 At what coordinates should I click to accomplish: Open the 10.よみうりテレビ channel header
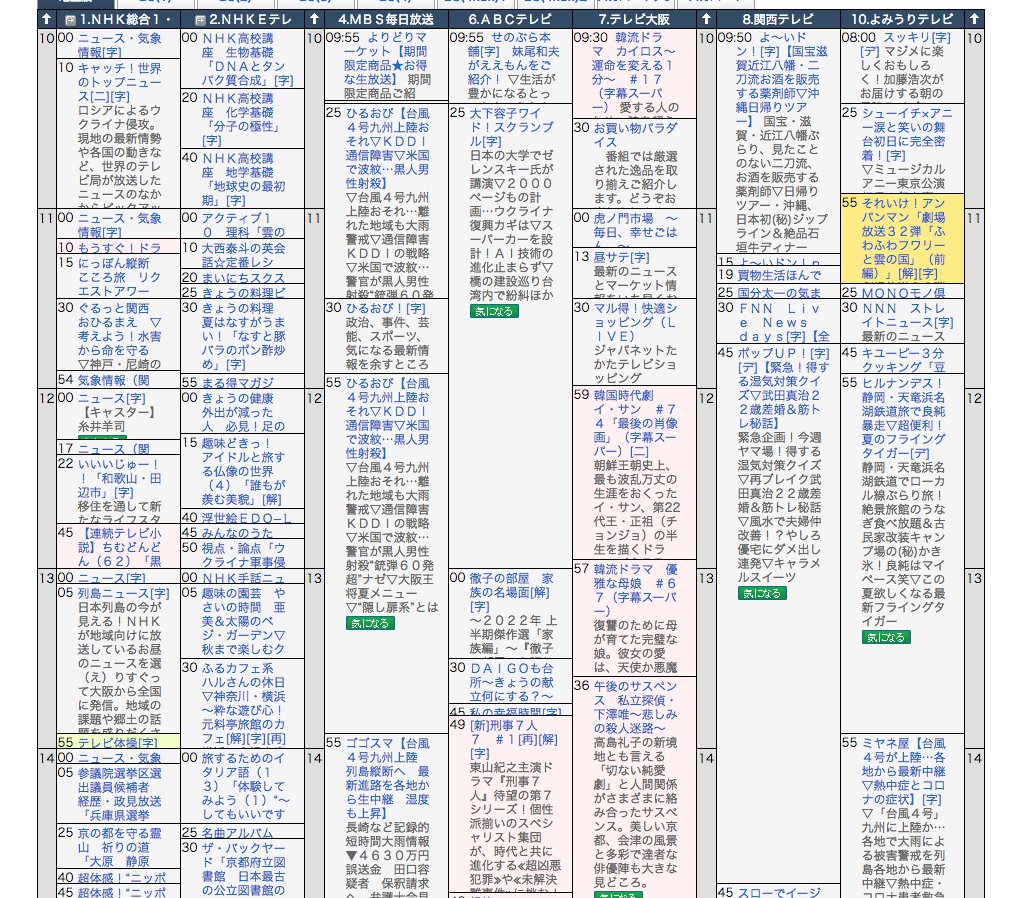902,19
